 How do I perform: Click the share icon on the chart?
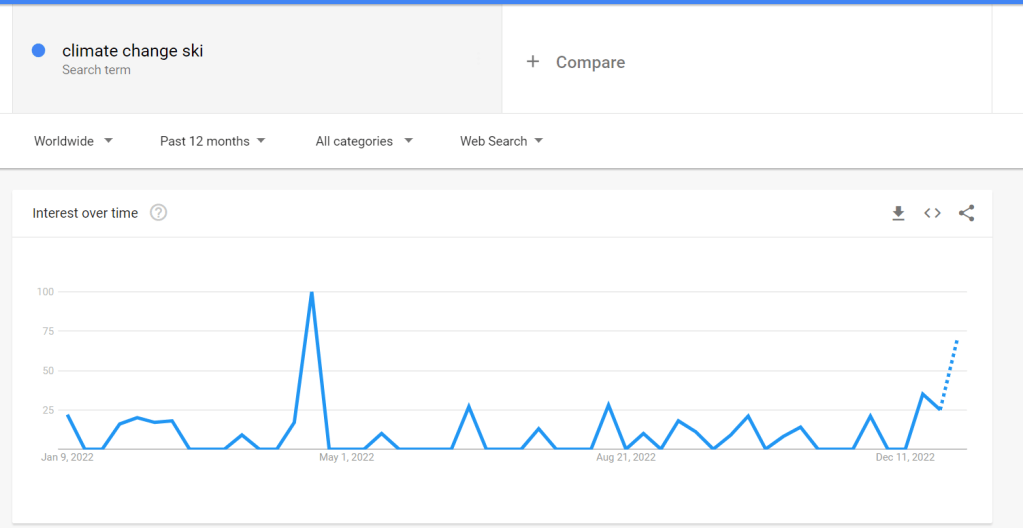(x=966, y=213)
